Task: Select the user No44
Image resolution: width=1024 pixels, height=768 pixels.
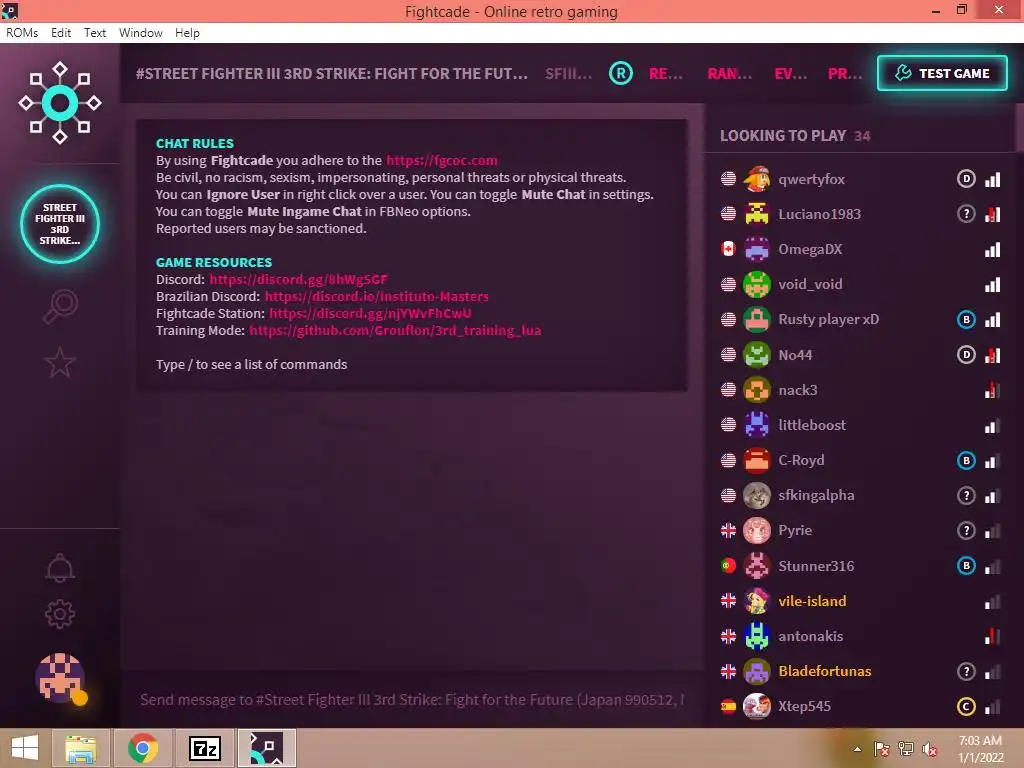Action: click(x=795, y=355)
